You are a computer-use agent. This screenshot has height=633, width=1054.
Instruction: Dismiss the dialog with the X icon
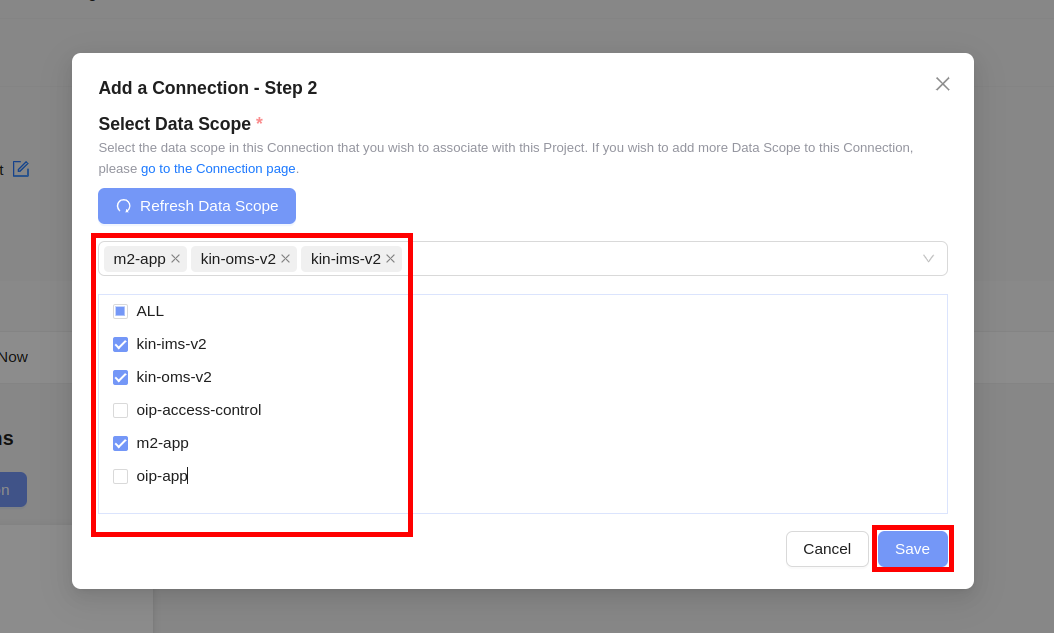(942, 84)
